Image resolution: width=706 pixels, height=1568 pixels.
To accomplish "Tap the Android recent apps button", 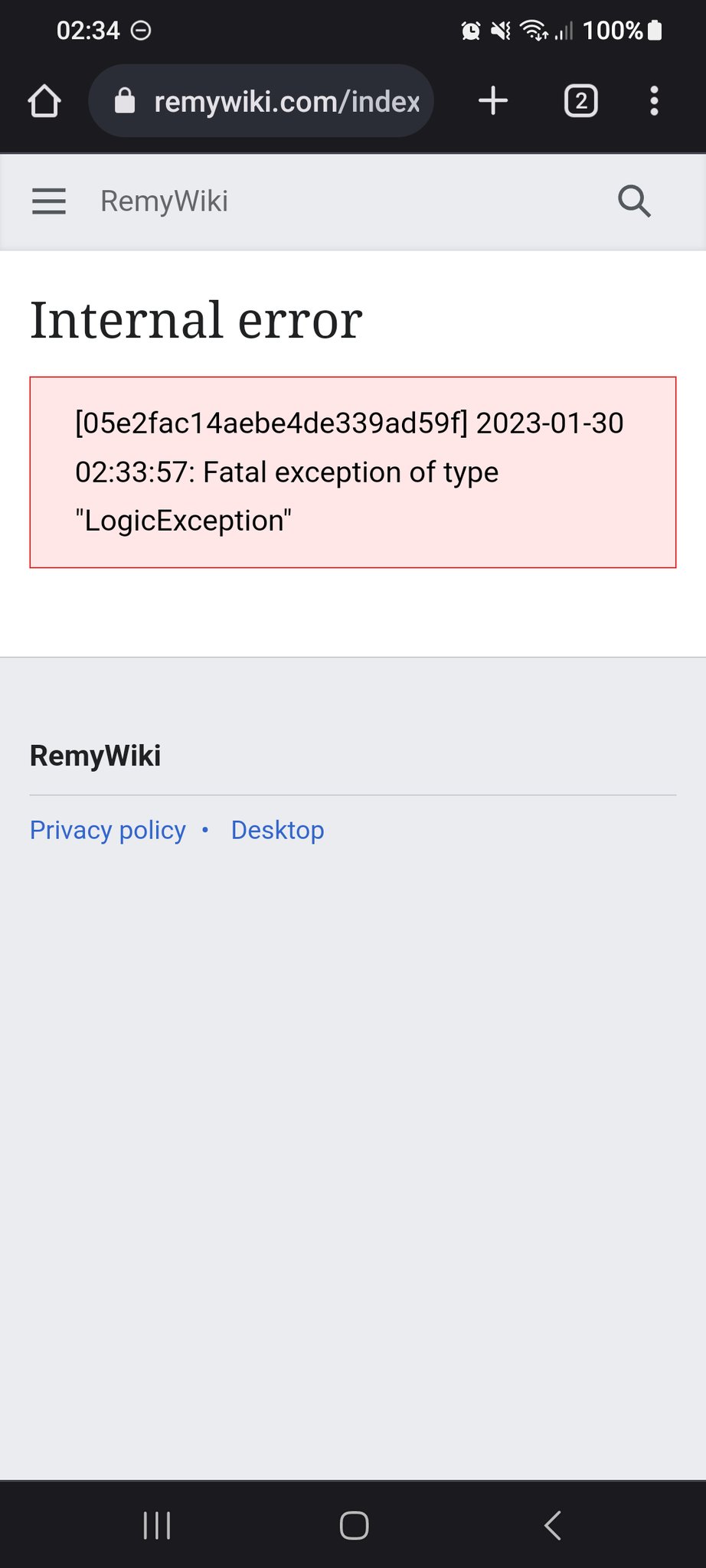I will [157, 1525].
